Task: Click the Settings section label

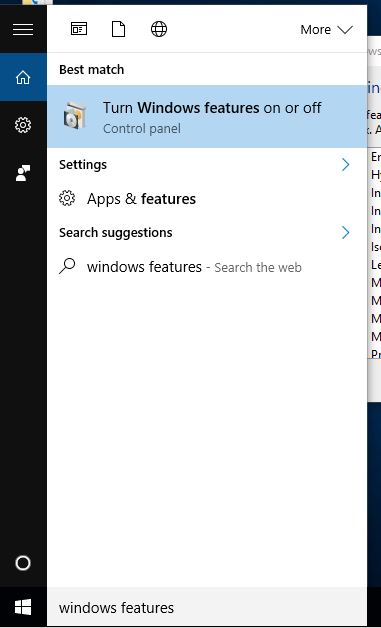Action: click(83, 165)
